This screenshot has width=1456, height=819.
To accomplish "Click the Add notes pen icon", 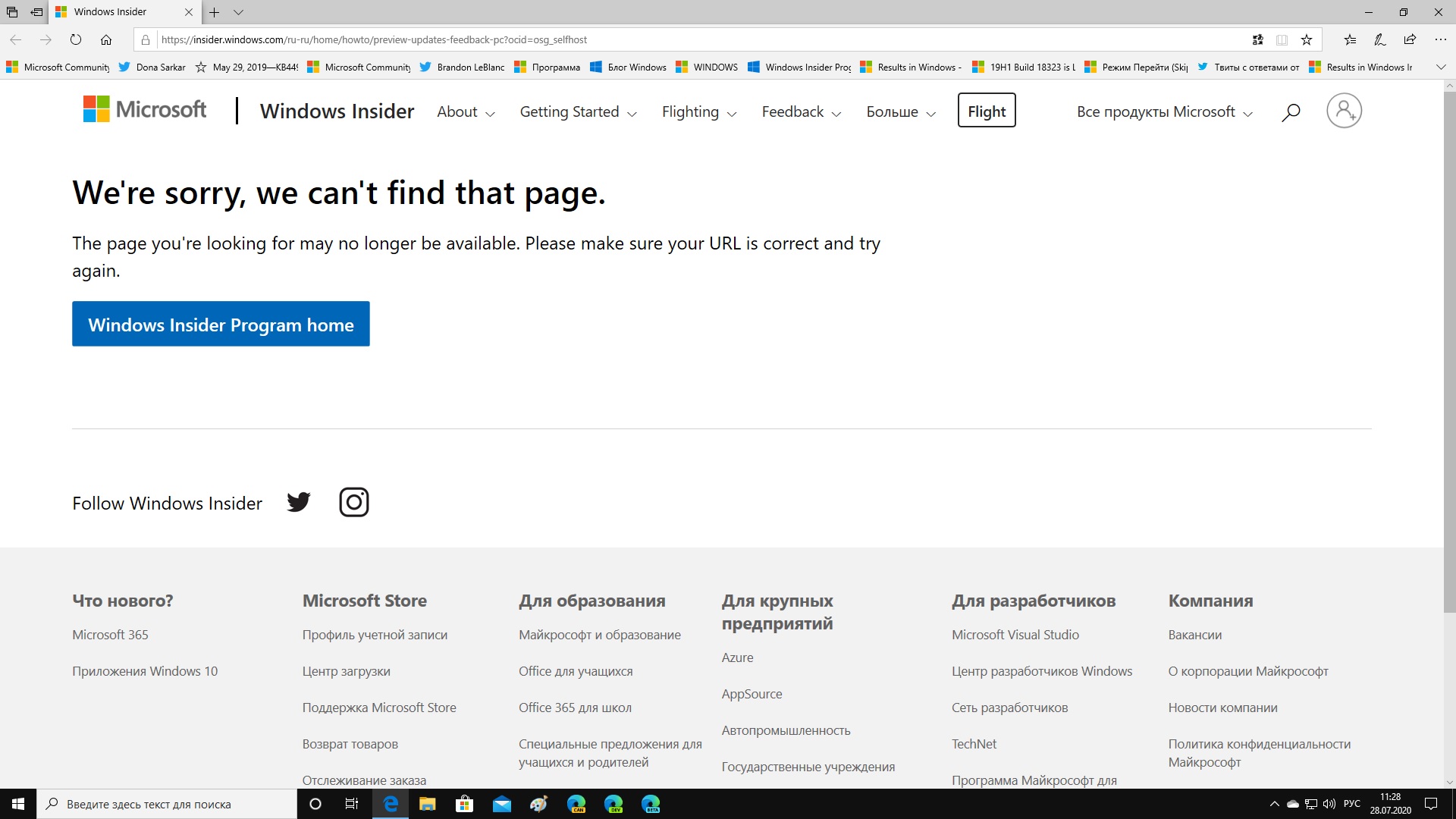I will pos(1380,39).
